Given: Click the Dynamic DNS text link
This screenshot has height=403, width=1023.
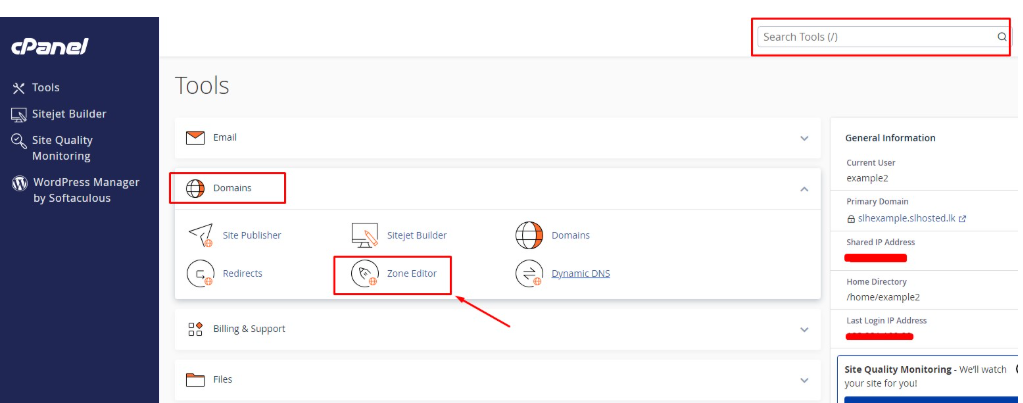Looking at the screenshot, I should (x=580, y=273).
